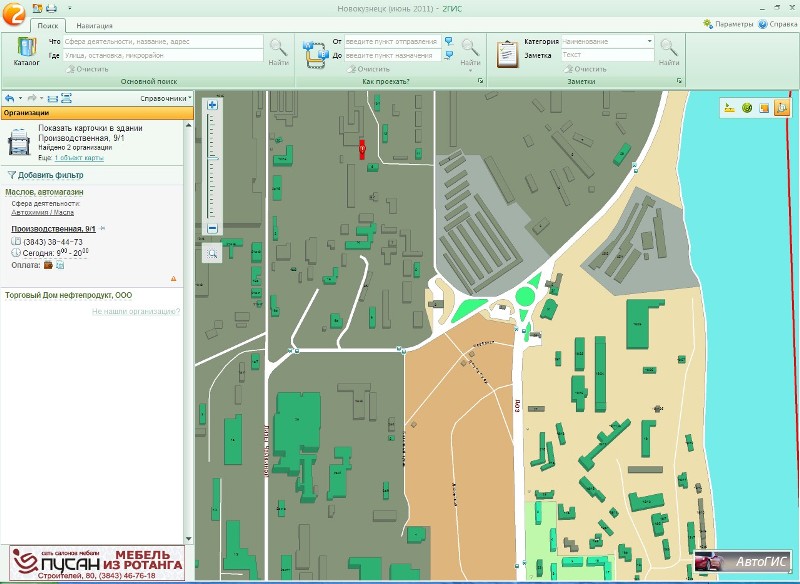Zoom out with the map minus button
The image size is (800, 584).
click(212, 228)
